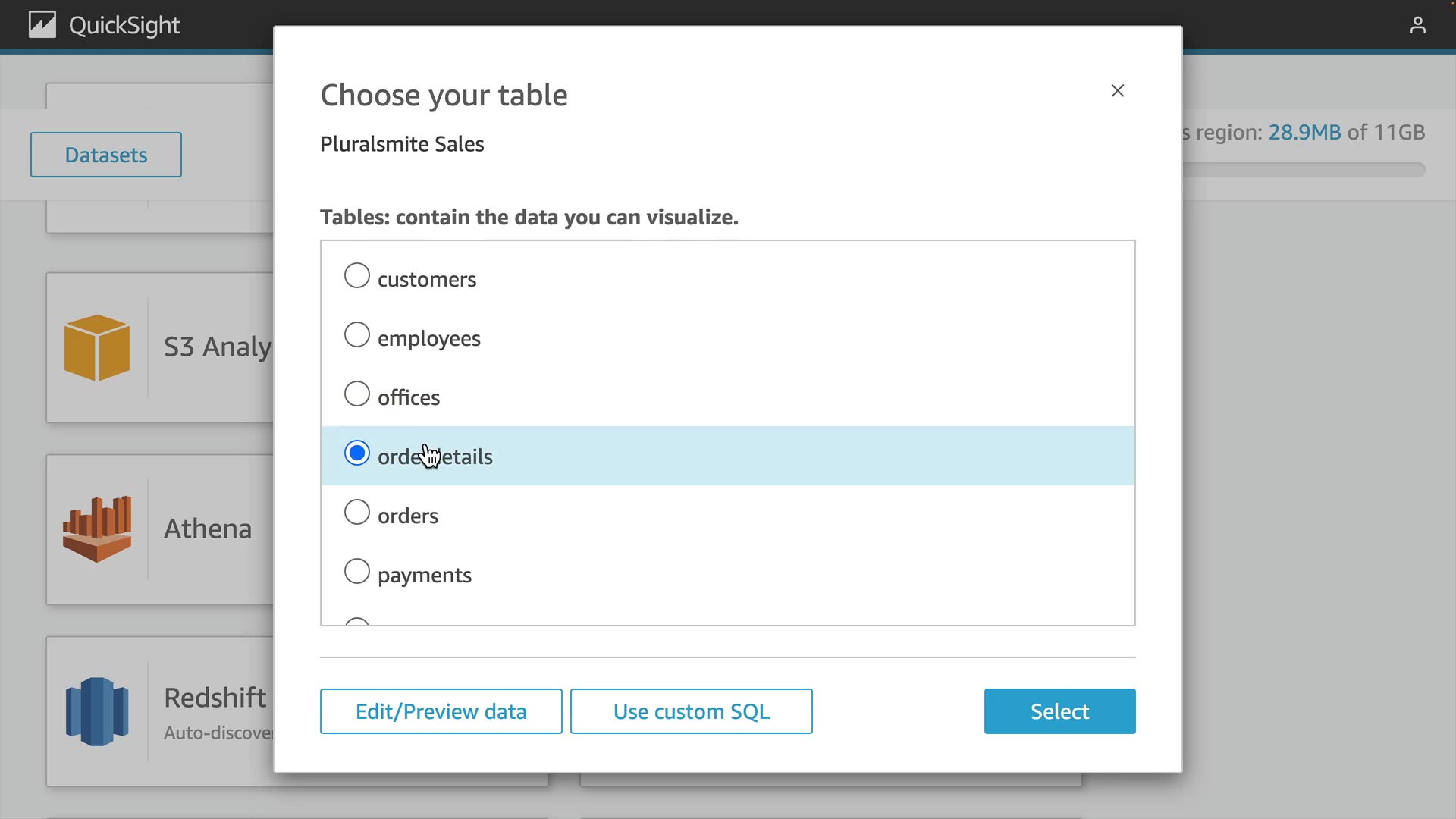The image size is (1456, 819).
Task: Click the S3 Analytics cube icon
Action: tap(97, 347)
